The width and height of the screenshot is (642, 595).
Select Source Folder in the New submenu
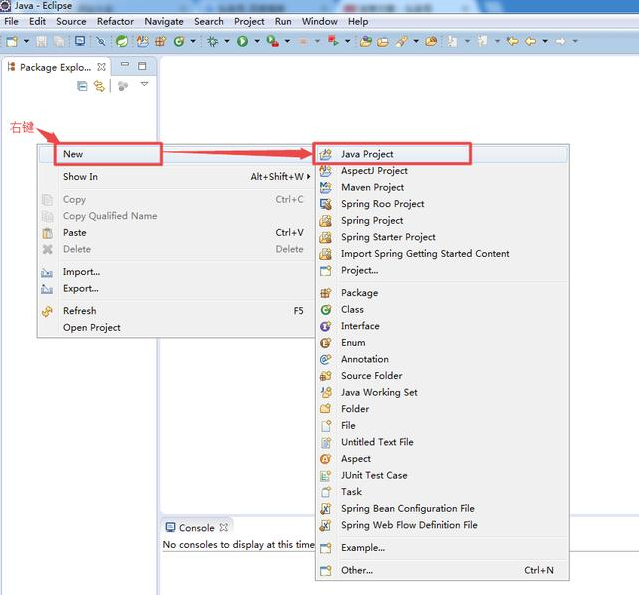point(442,376)
